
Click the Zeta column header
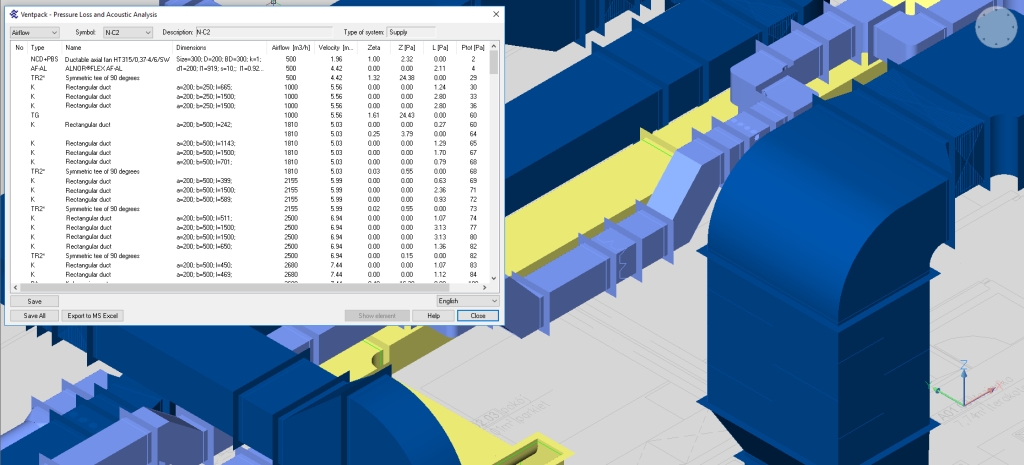click(374, 48)
